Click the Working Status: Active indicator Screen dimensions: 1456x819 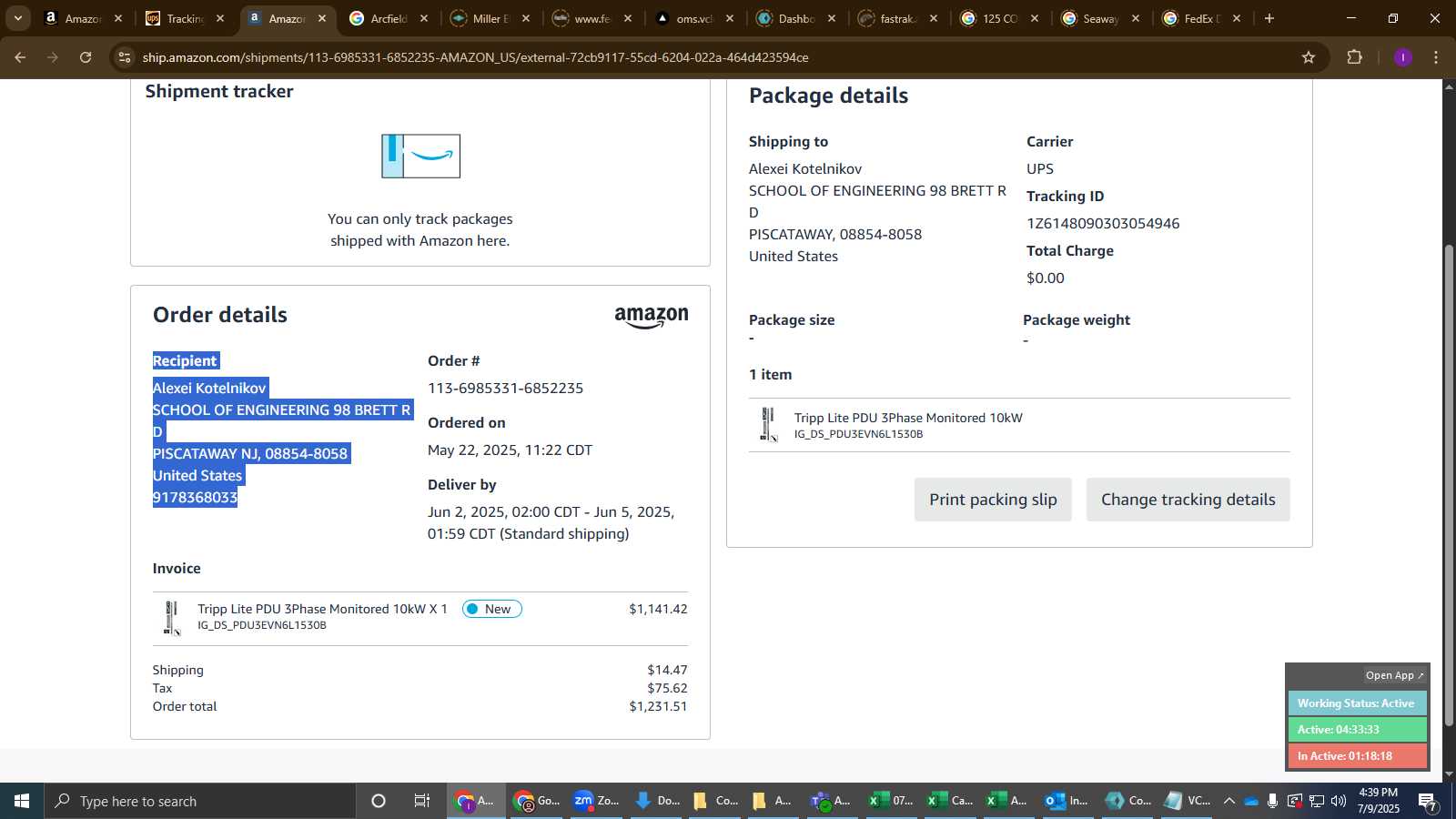(x=1357, y=703)
